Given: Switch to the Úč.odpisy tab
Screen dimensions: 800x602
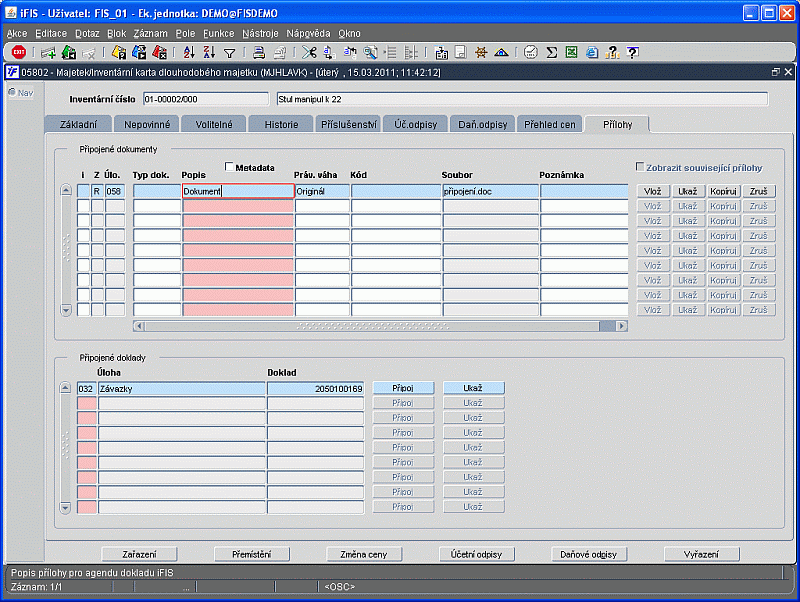Looking at the screenshot, I should (415, 124).
